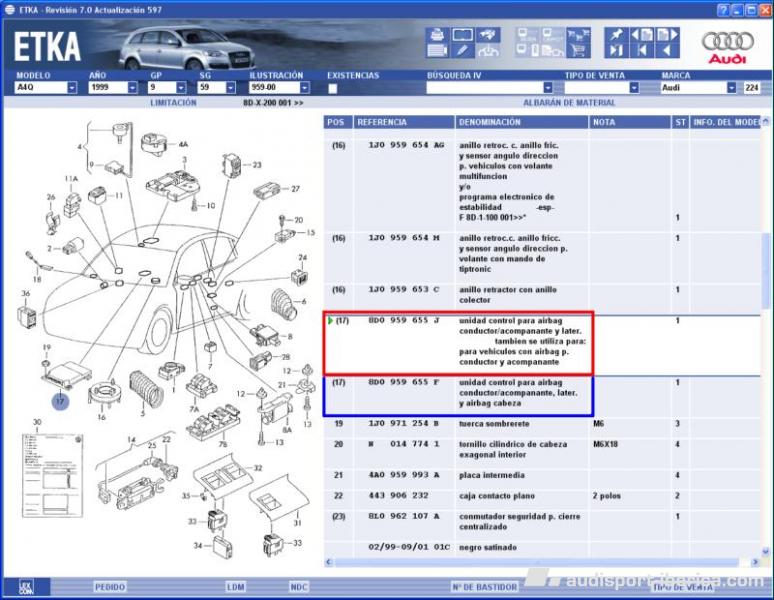Open the help question mark button
774x600 pixels.
click(x=723, y=10)
